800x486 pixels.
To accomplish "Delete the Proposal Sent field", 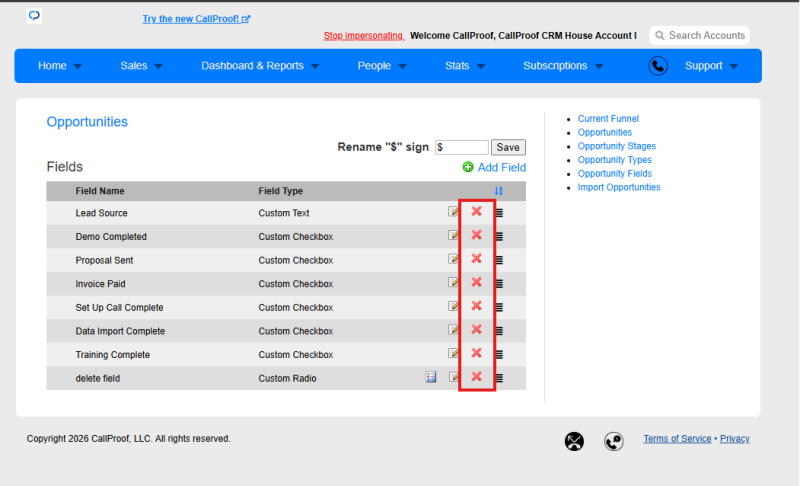I will [x=477, y=259].
